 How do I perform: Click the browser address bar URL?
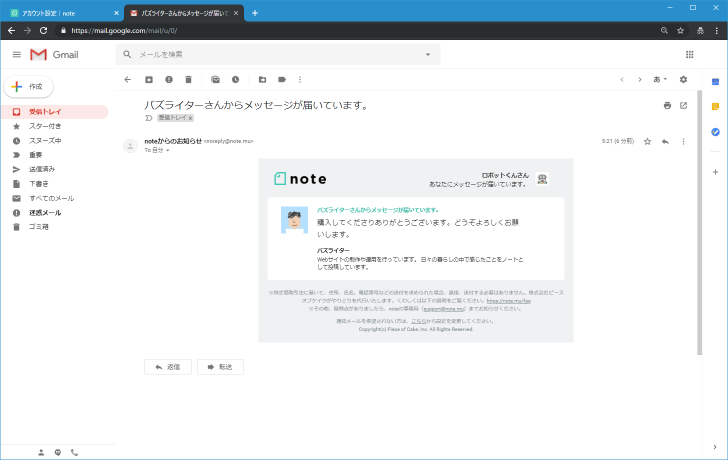click(x=124, y=31)
